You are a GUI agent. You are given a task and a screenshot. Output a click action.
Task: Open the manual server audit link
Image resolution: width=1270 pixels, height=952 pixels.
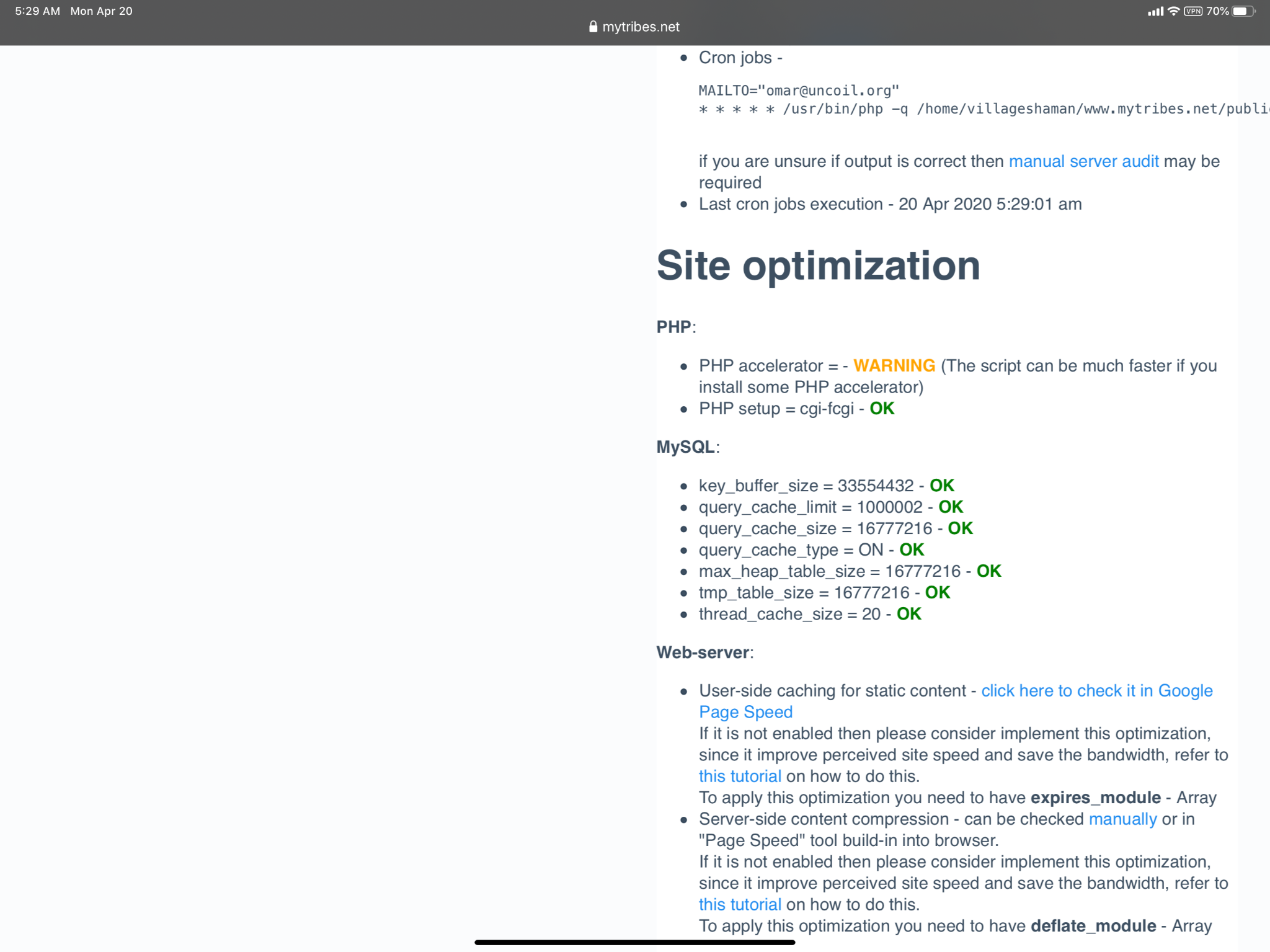coord(1083,161)
